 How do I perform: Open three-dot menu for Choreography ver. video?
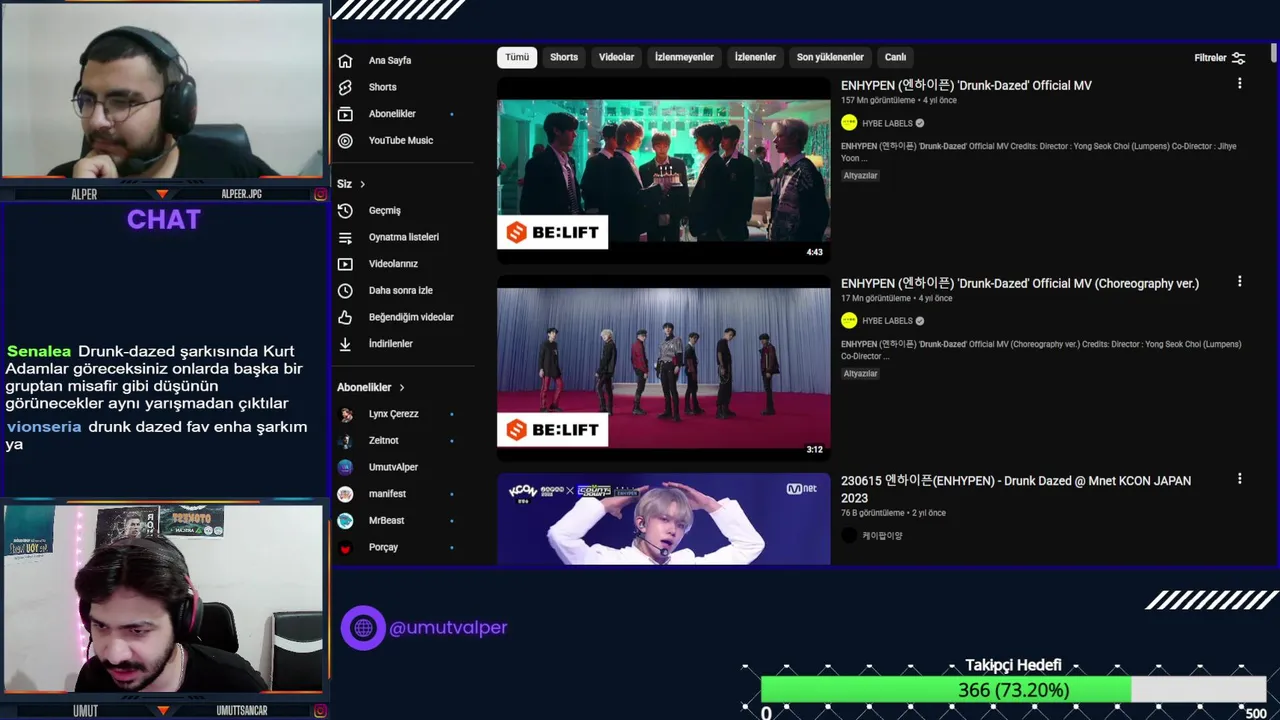click(1239, 282)
